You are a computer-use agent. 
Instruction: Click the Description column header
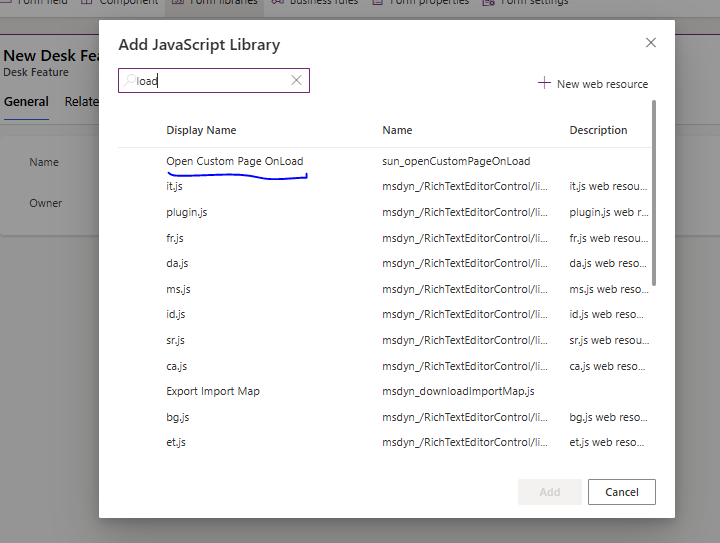tap(598, 130)
